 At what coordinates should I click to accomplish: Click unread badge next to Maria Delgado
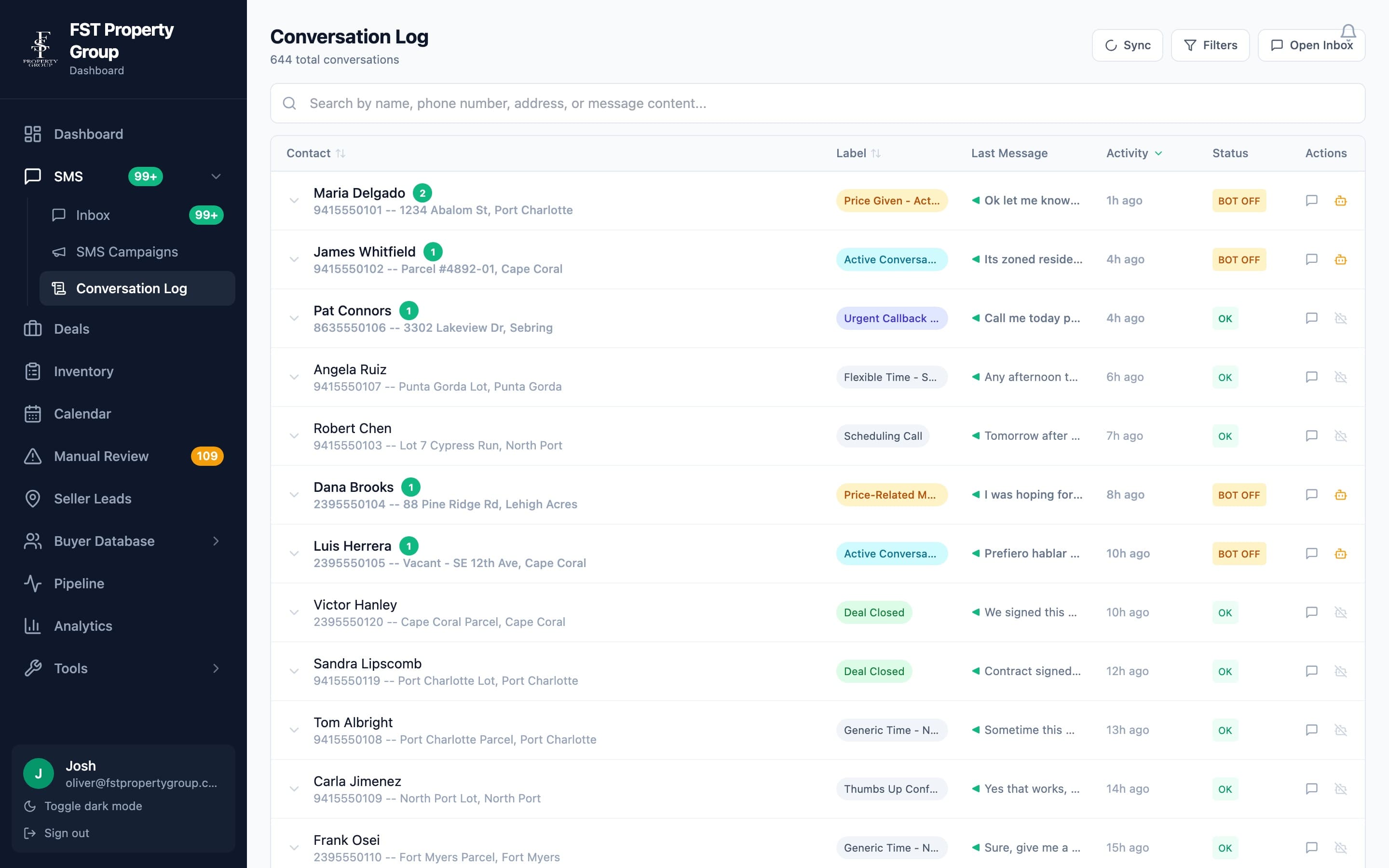pos(422,193)
